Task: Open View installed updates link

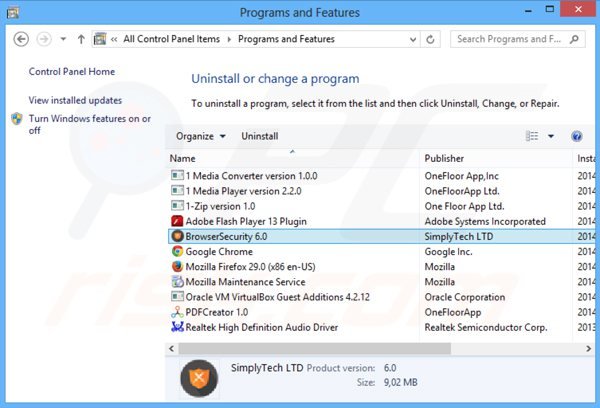Action: pos(75,100)
